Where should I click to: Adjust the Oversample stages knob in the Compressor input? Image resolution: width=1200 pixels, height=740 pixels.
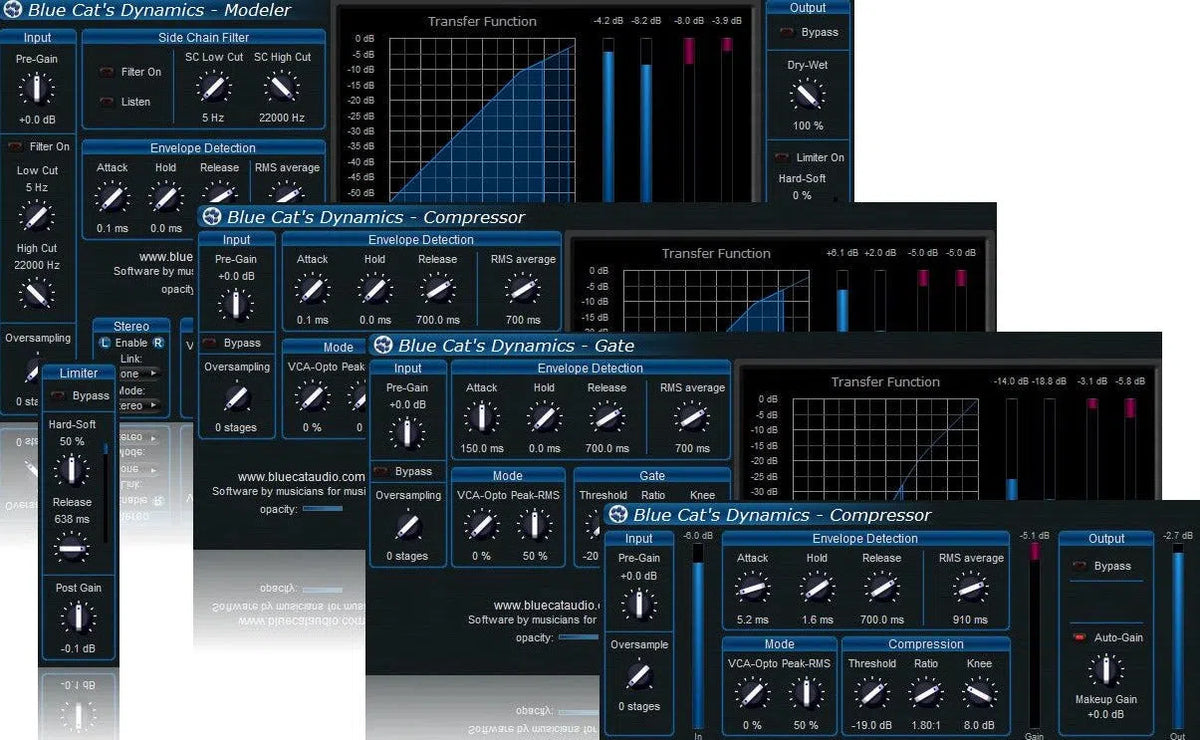pos(639,678)
